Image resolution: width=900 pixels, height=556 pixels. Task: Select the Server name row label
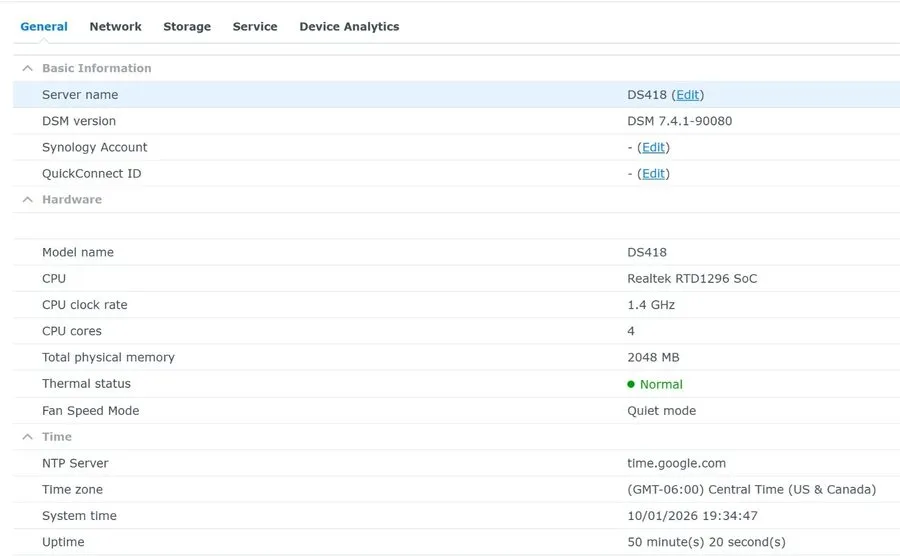click(80, 95)
